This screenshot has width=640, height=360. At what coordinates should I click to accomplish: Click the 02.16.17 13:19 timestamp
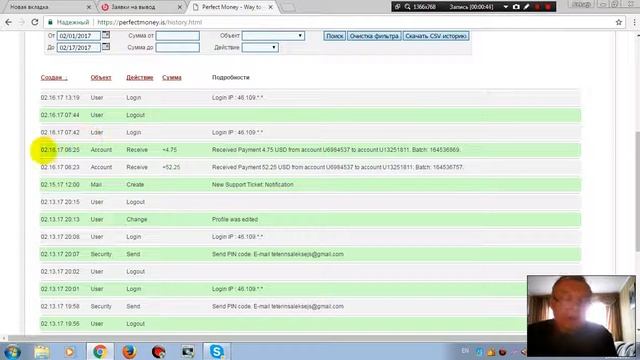click(60, 98)
